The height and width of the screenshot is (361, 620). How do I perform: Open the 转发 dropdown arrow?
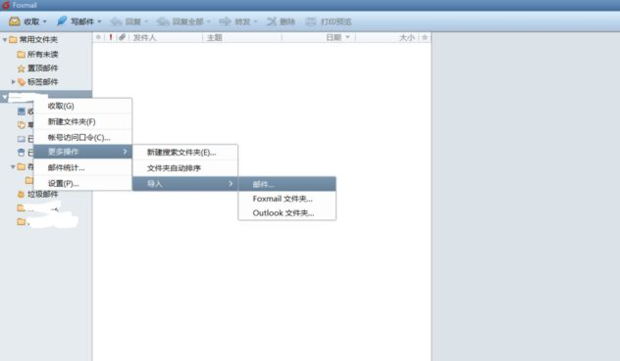(x=255, y=22)
